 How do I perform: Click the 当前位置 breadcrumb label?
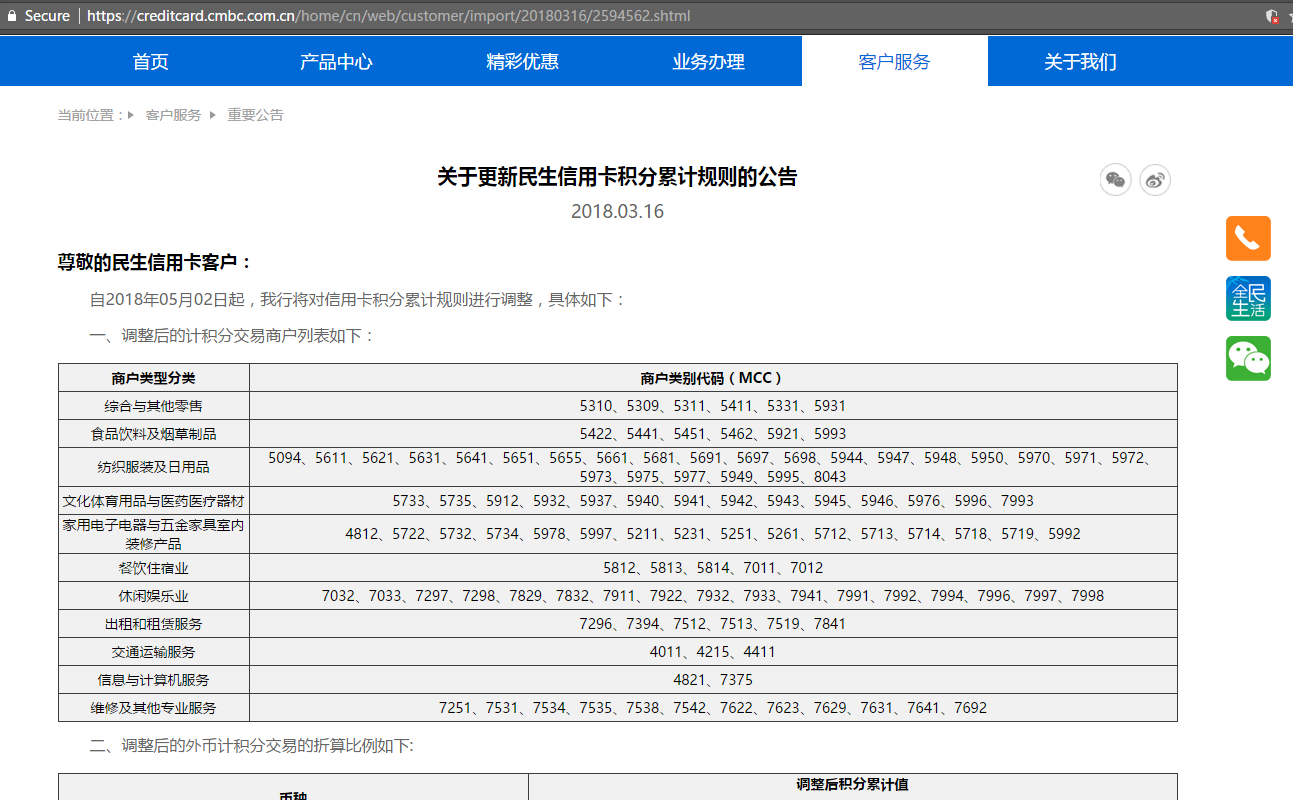90,115
